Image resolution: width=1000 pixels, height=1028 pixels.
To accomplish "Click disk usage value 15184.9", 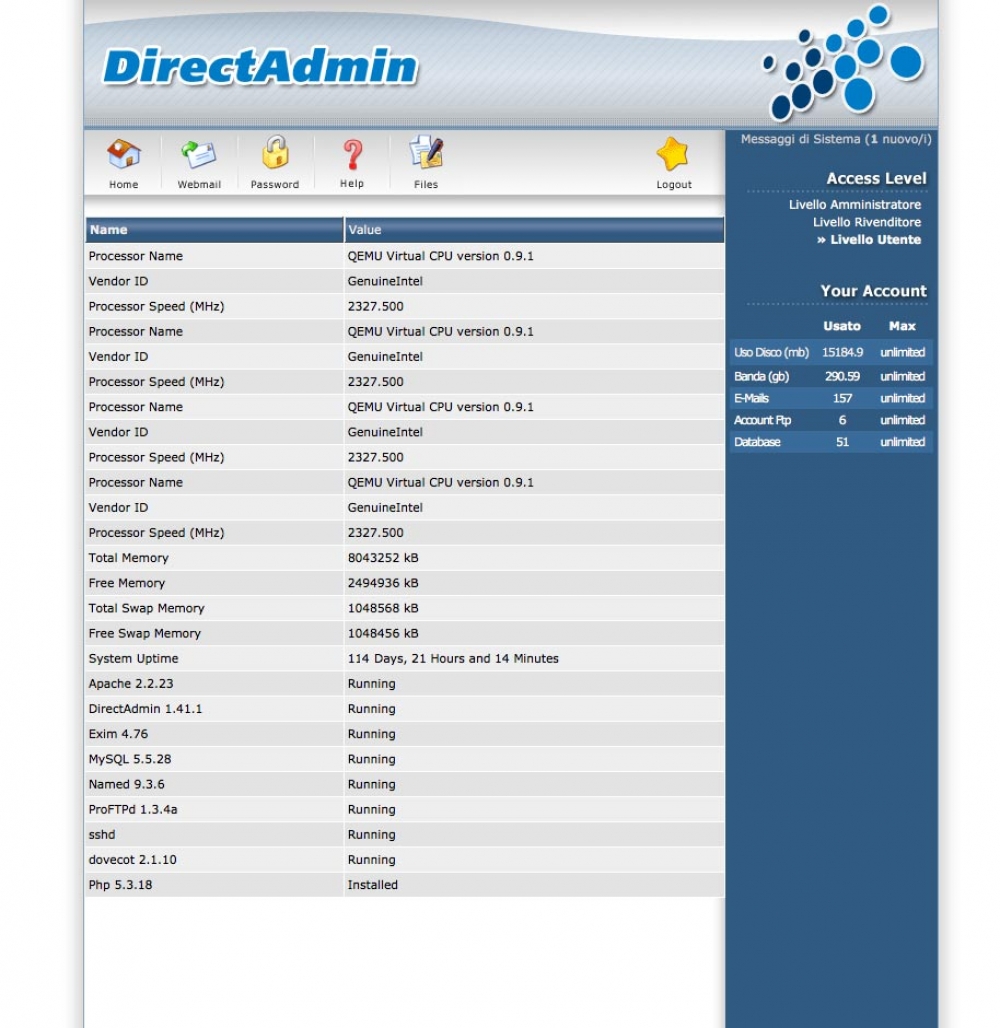I will (x=843, y=353).
